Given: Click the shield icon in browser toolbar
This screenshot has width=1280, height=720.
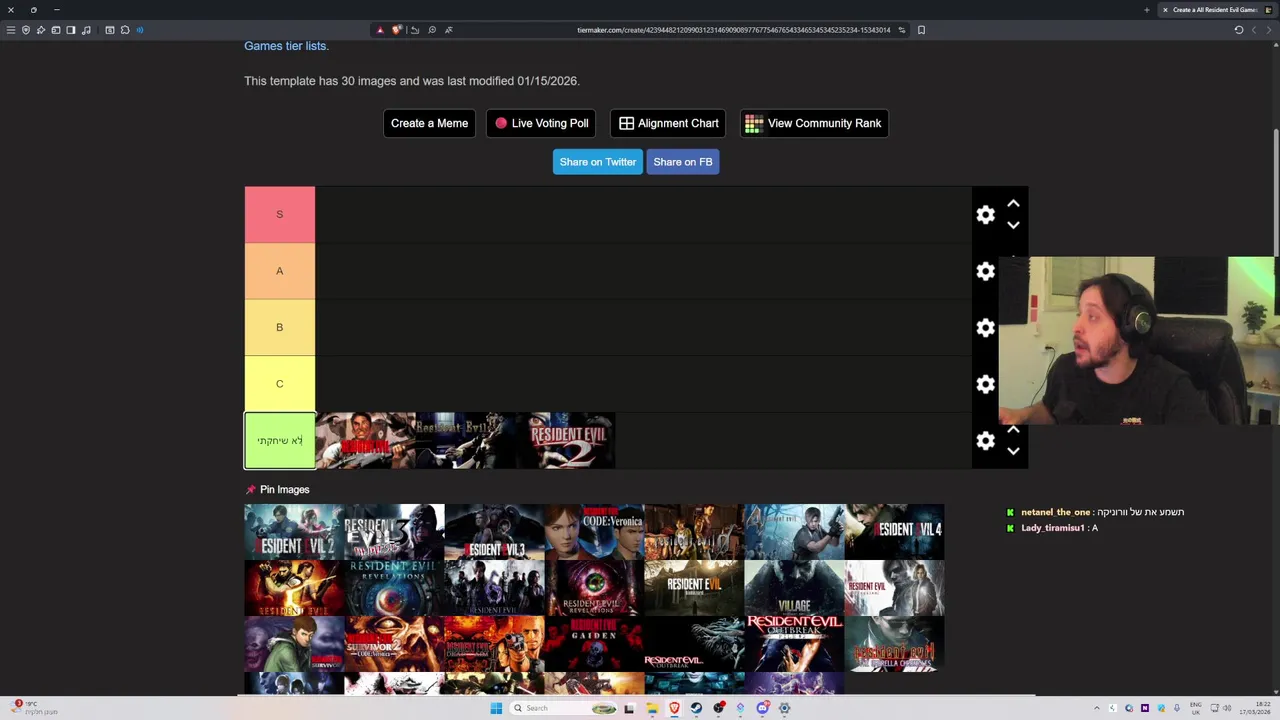Looking at the screenshot, I should pos(26,30).
